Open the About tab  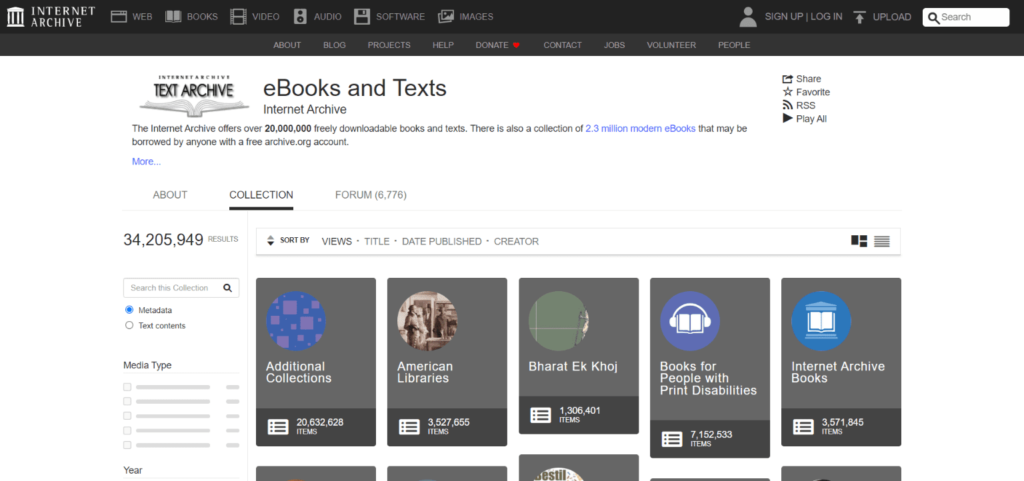(x=170, y=195)
